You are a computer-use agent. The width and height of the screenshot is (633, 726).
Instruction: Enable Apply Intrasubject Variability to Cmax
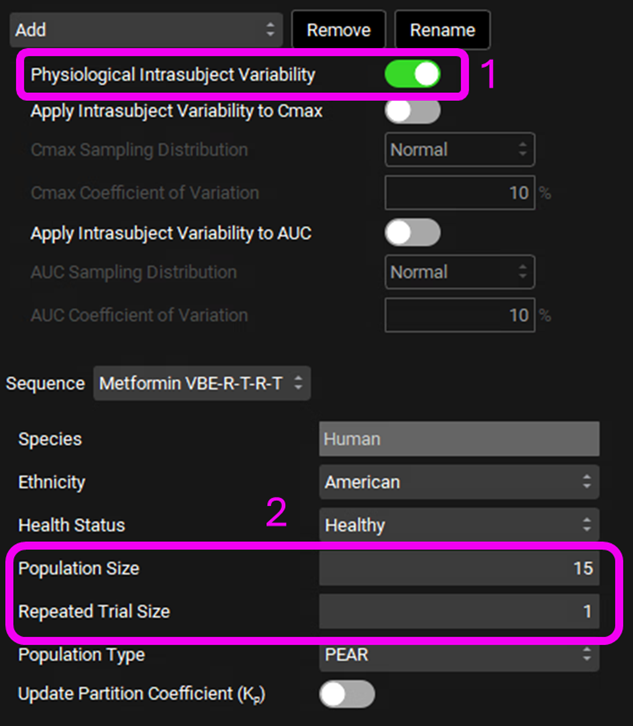(x=412, y=111)
